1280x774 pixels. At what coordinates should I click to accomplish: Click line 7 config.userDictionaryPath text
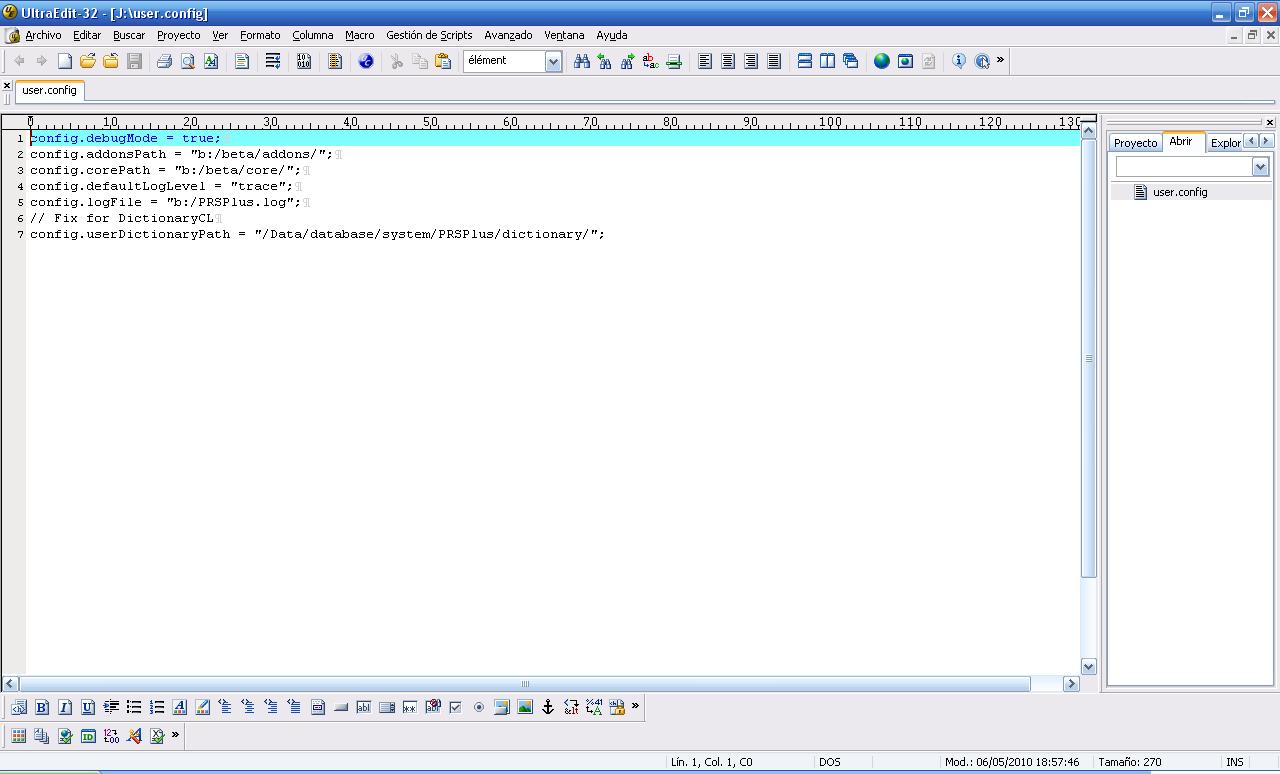[317, 234]
